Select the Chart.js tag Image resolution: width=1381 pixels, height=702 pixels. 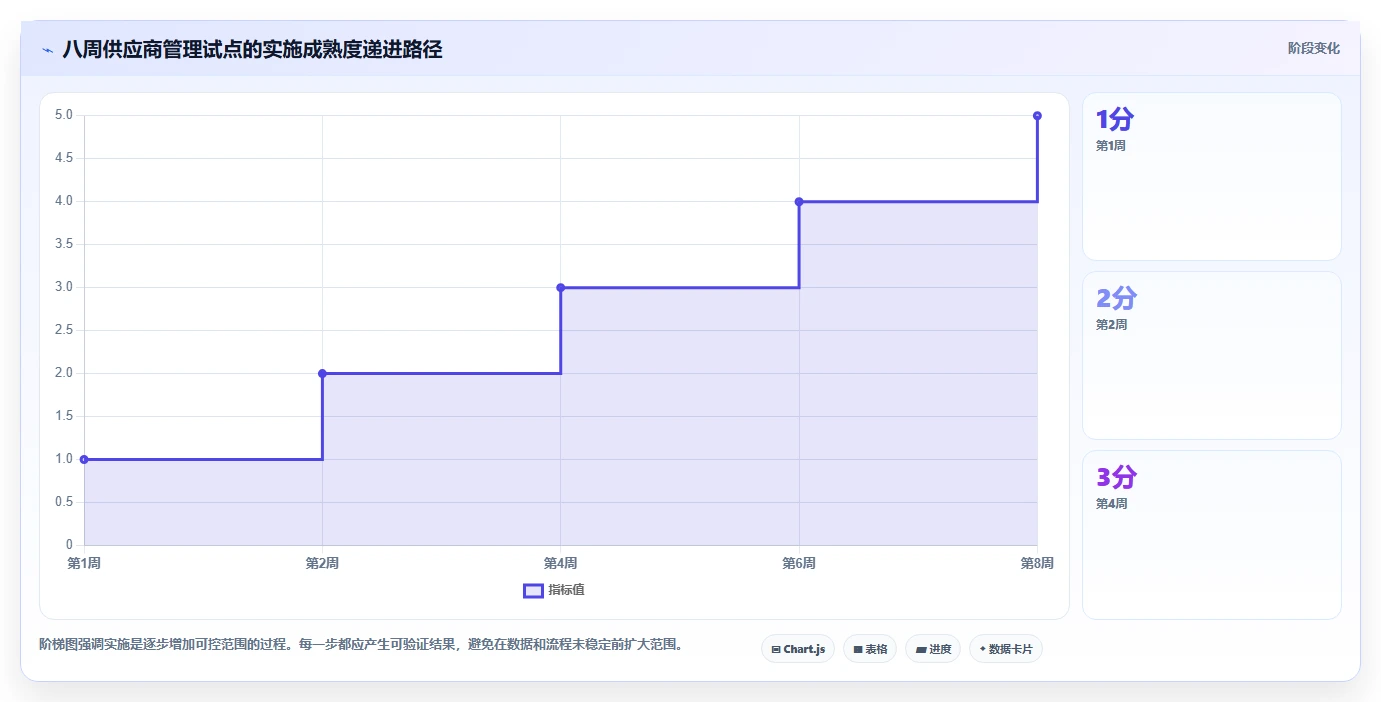coord(798,649)
